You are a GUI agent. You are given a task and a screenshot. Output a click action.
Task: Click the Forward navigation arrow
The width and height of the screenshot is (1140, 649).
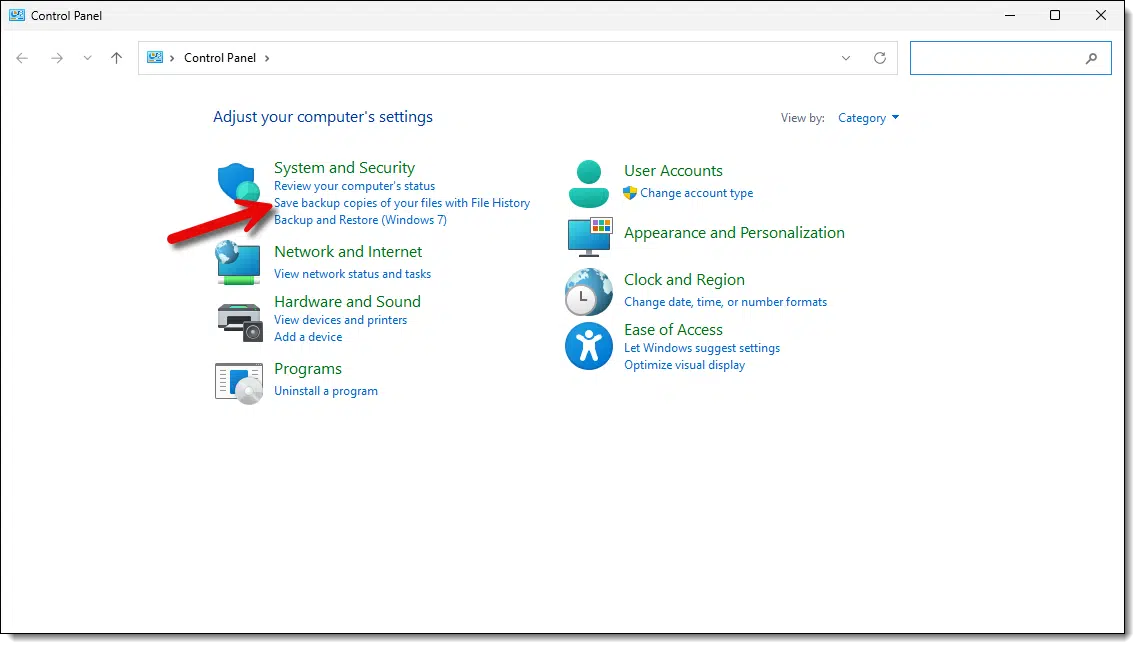[57, 58]
